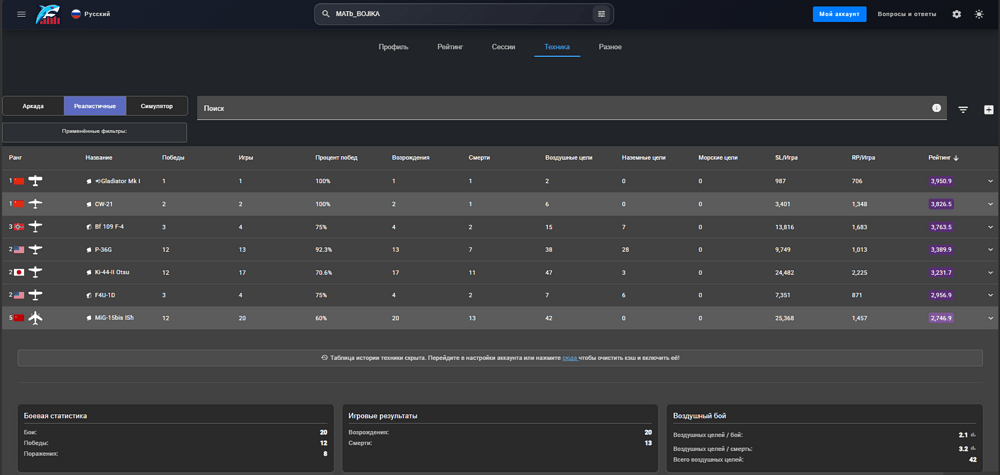Screen dimensions: 1000x475
Task: Expand the CW-21 row chevron
Action: (x=990, y=204)
